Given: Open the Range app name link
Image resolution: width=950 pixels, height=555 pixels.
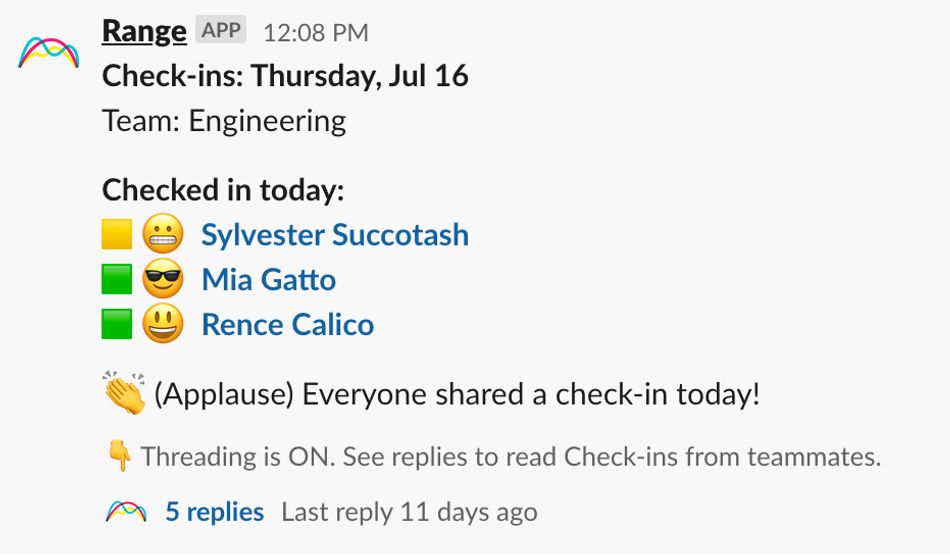Looking at the screenshot, I should click(144, 31).
